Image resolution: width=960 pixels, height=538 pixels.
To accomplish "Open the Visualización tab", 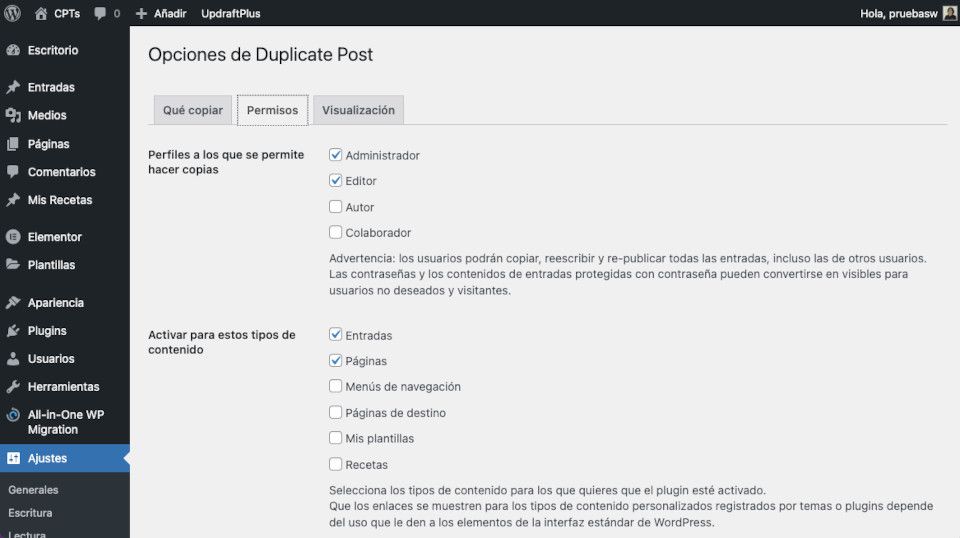I will tap(358, 110).
